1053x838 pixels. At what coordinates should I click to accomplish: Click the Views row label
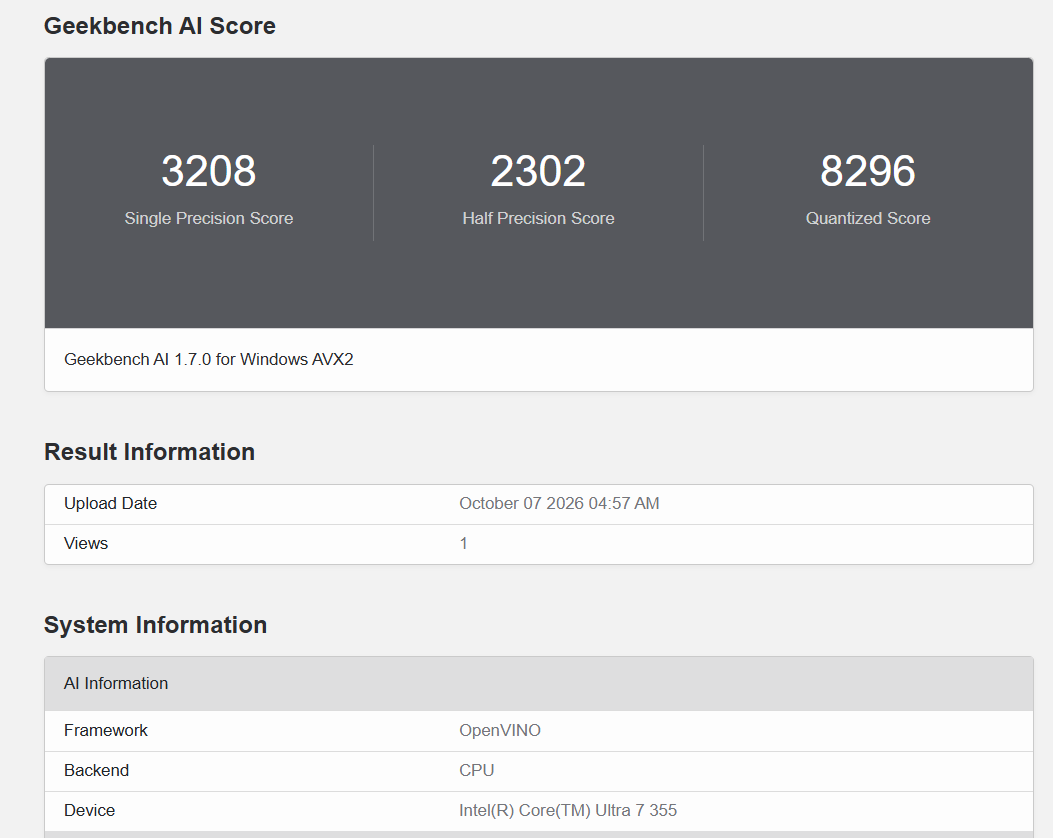pyautogui.click(x=86, y=543)
